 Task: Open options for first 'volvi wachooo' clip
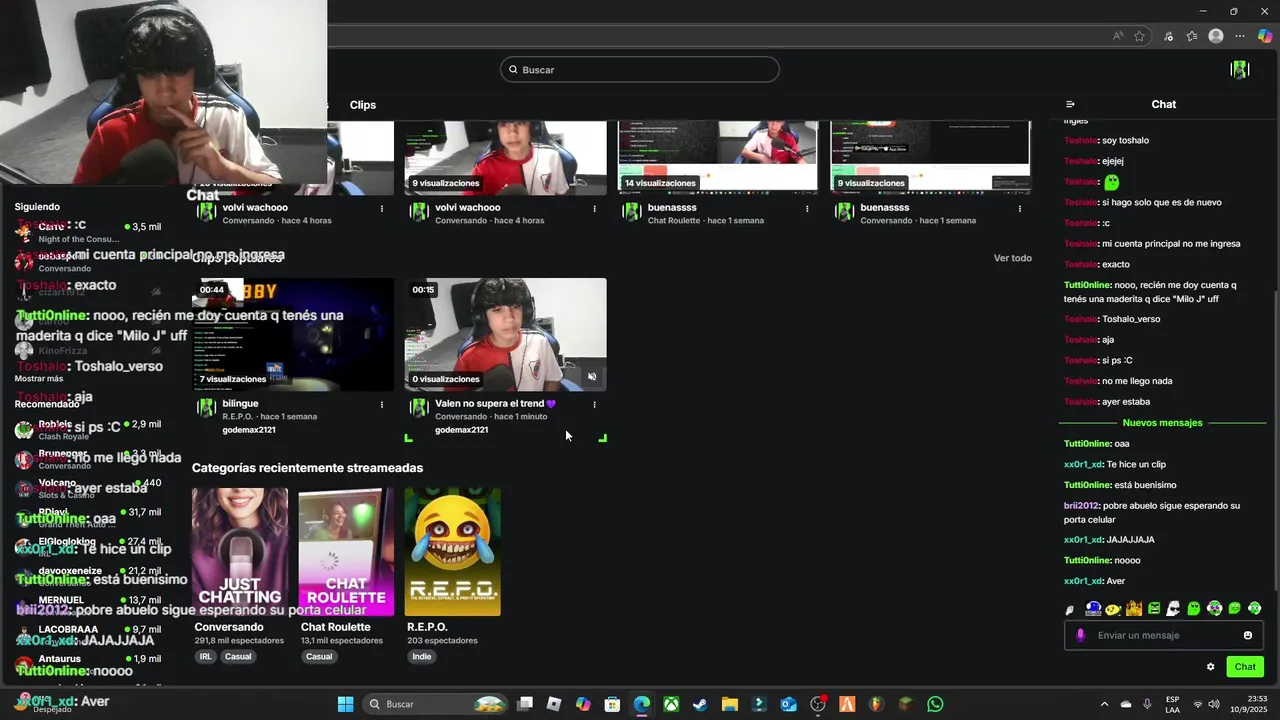coord(381,209)
